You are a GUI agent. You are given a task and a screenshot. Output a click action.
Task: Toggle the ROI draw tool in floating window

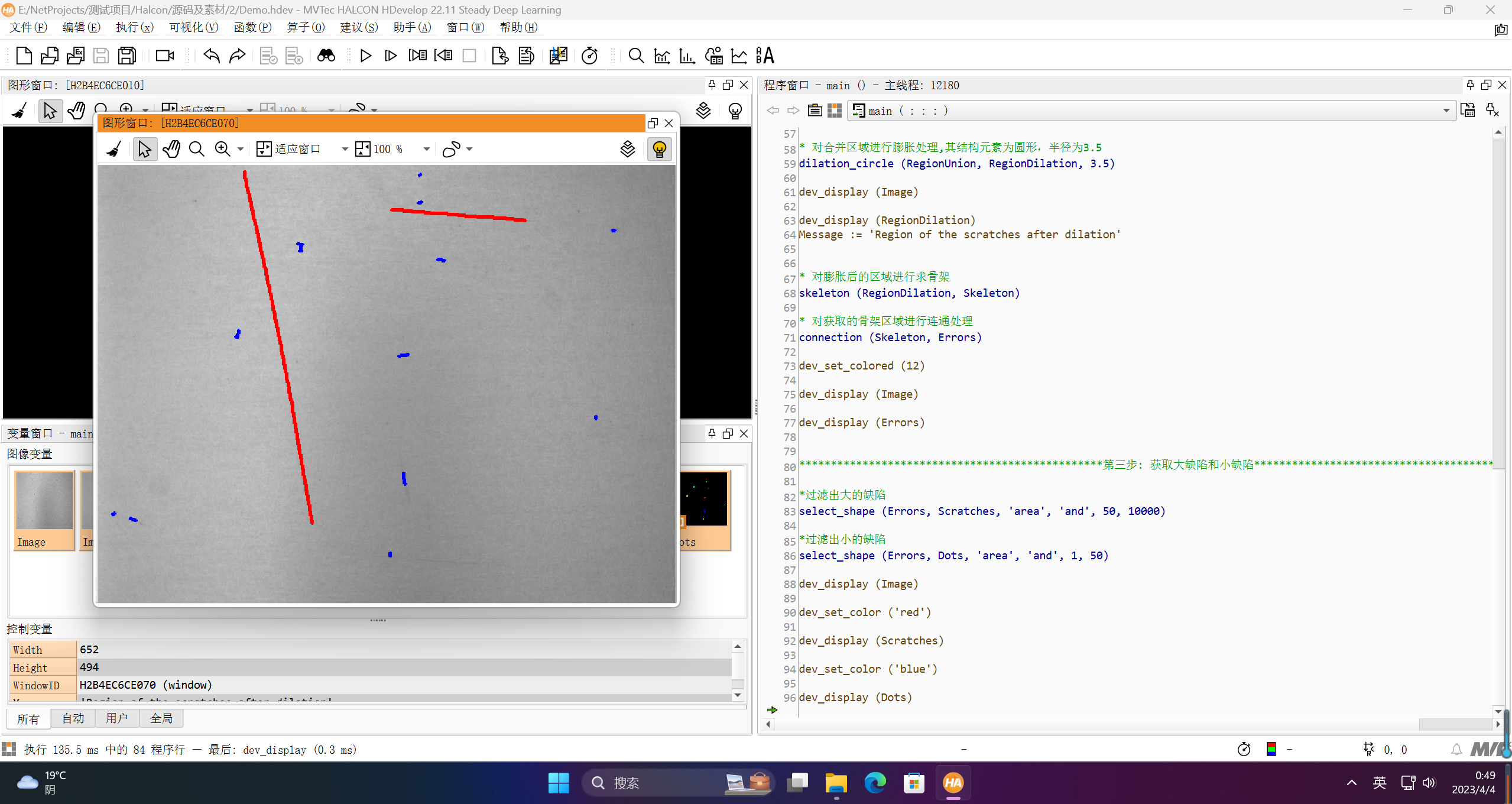[451, 149]
